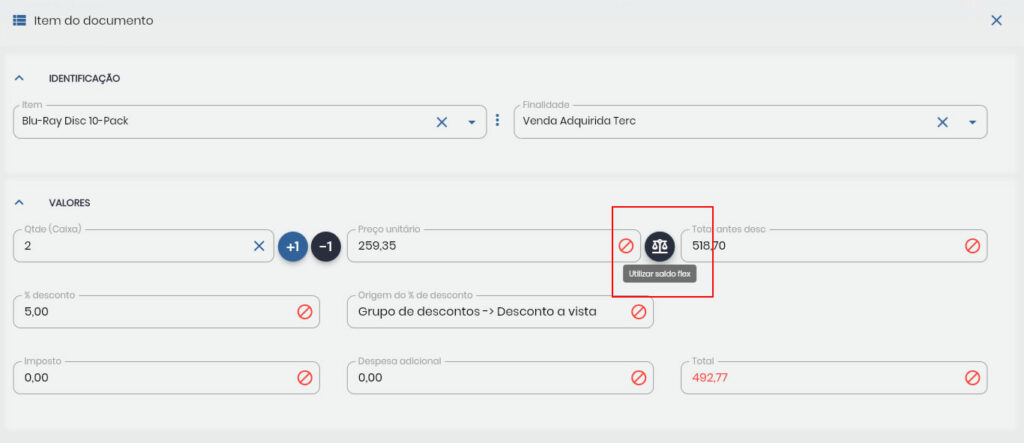Open the three-dot menu next to Item
The width and height of the screenshot is (1024, 443).
coord(497,121)
